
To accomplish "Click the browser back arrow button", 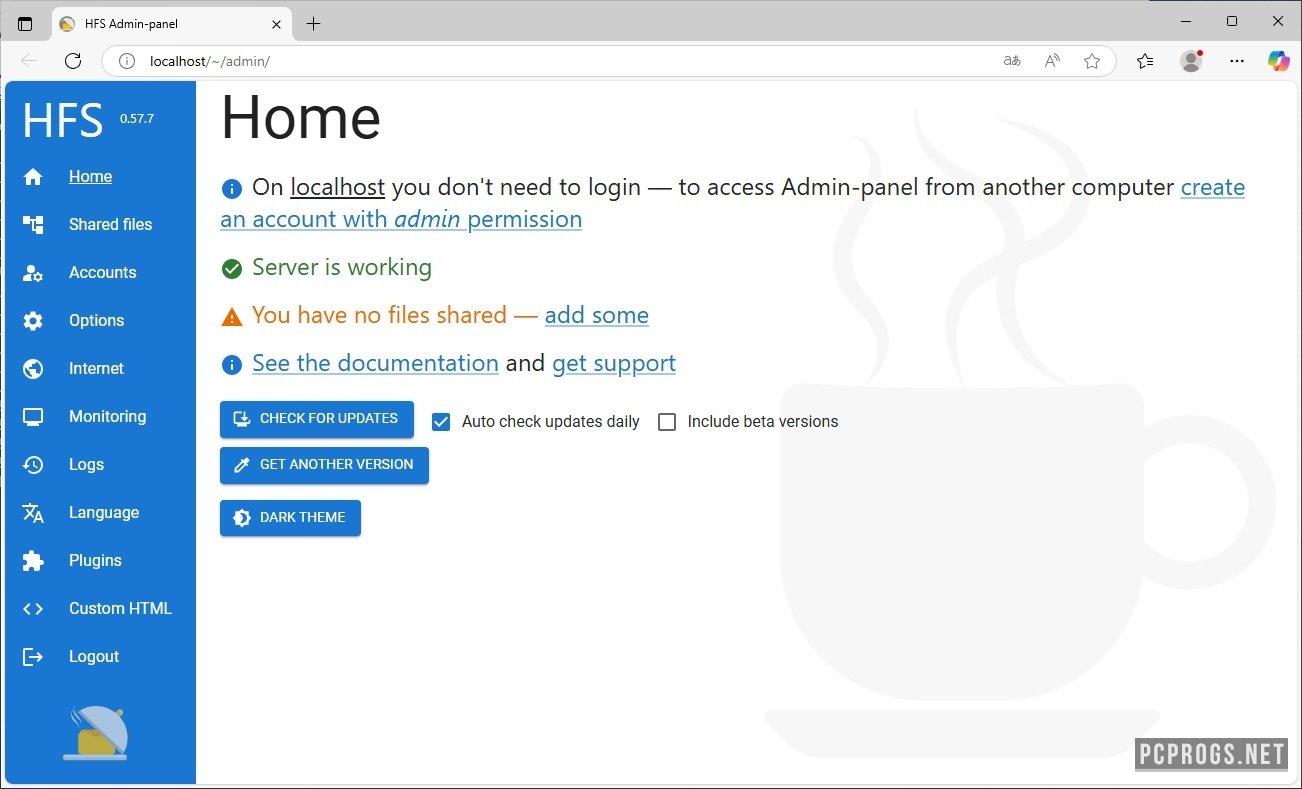I will point(29,61).
